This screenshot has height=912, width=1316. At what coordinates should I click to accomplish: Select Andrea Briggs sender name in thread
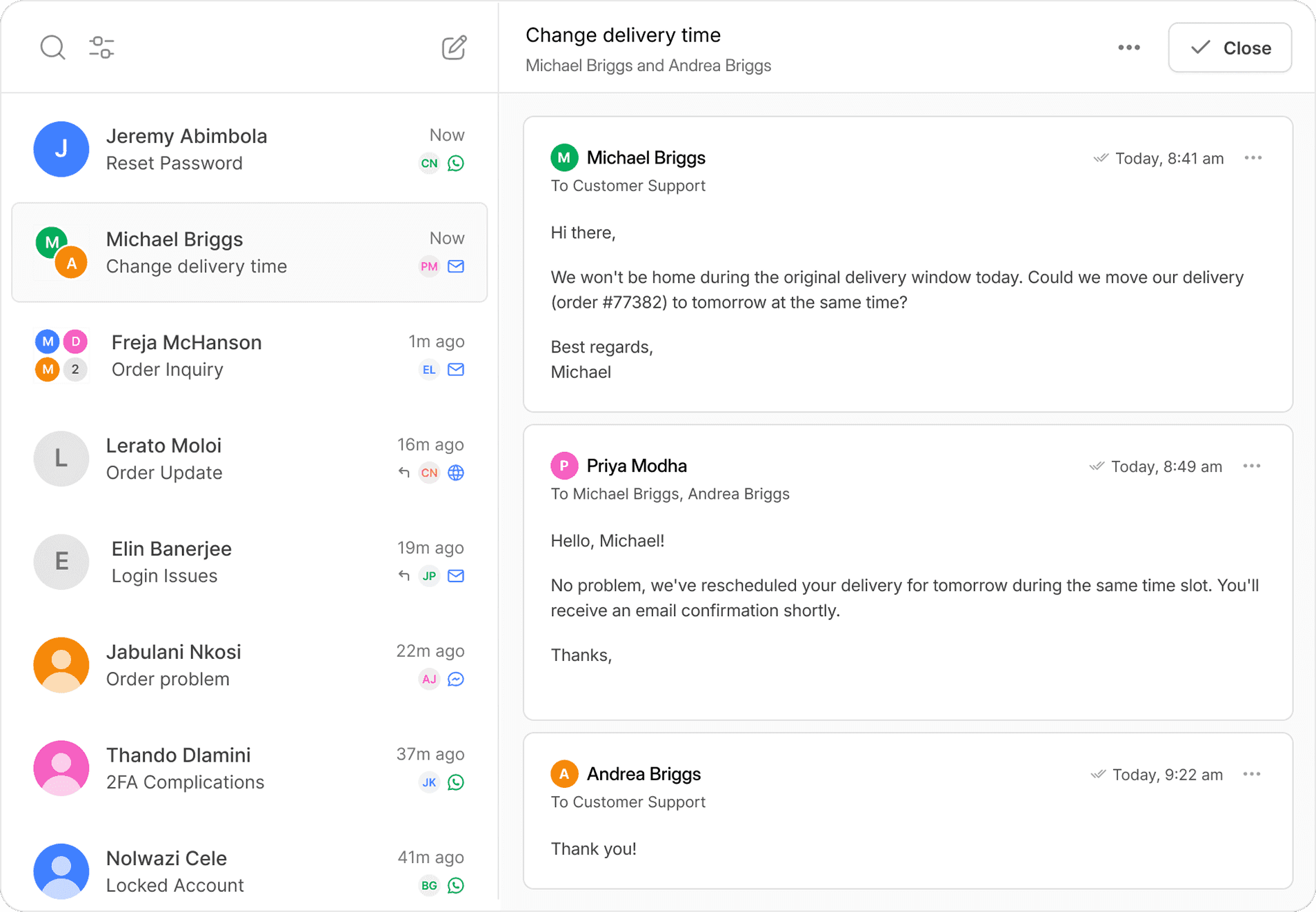coord(644,774)
